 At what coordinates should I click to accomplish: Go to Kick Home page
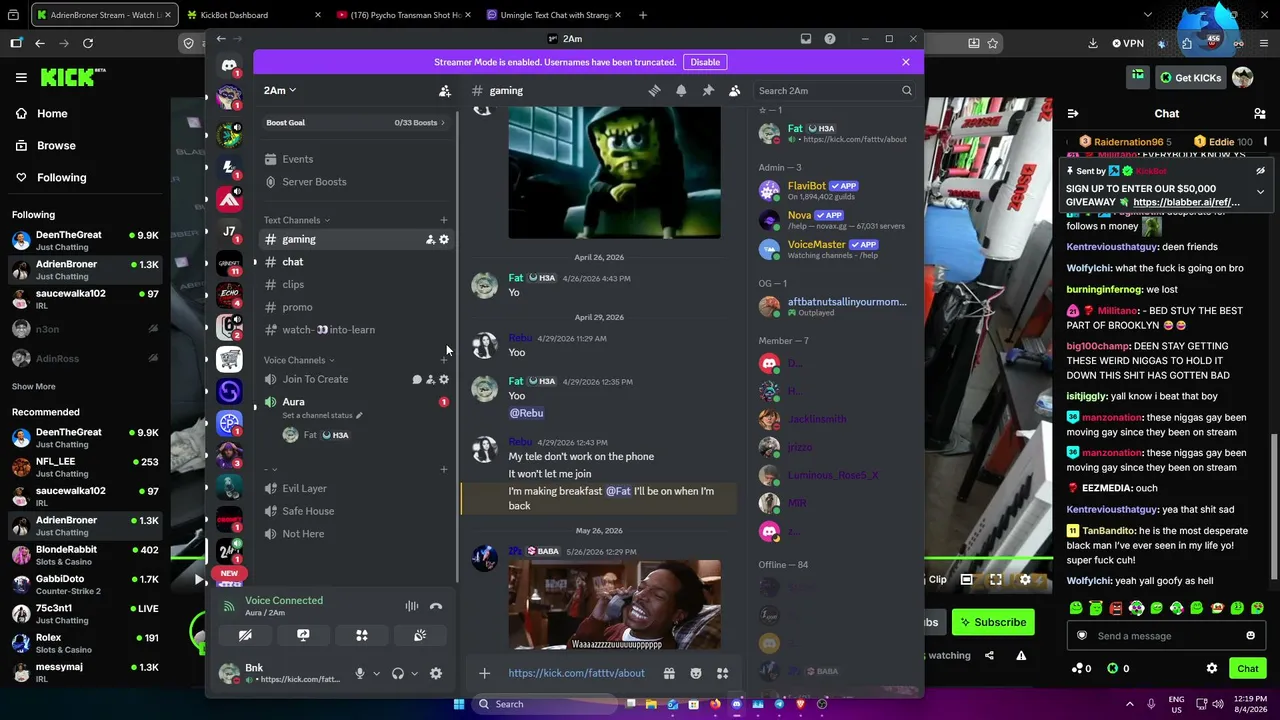[x=42, y=114]
